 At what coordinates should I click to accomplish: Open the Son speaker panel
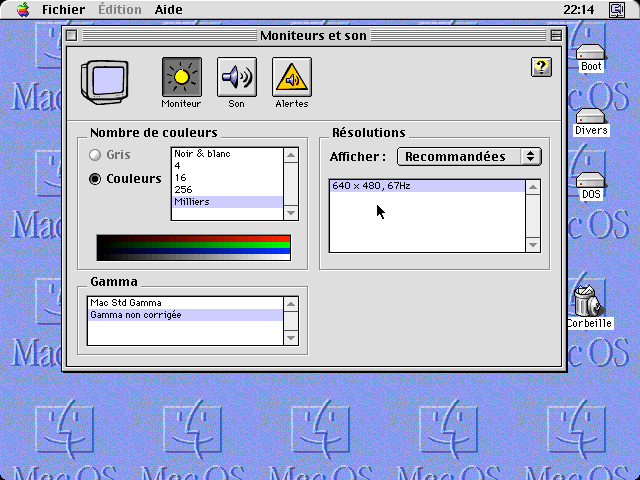[237, 77]
